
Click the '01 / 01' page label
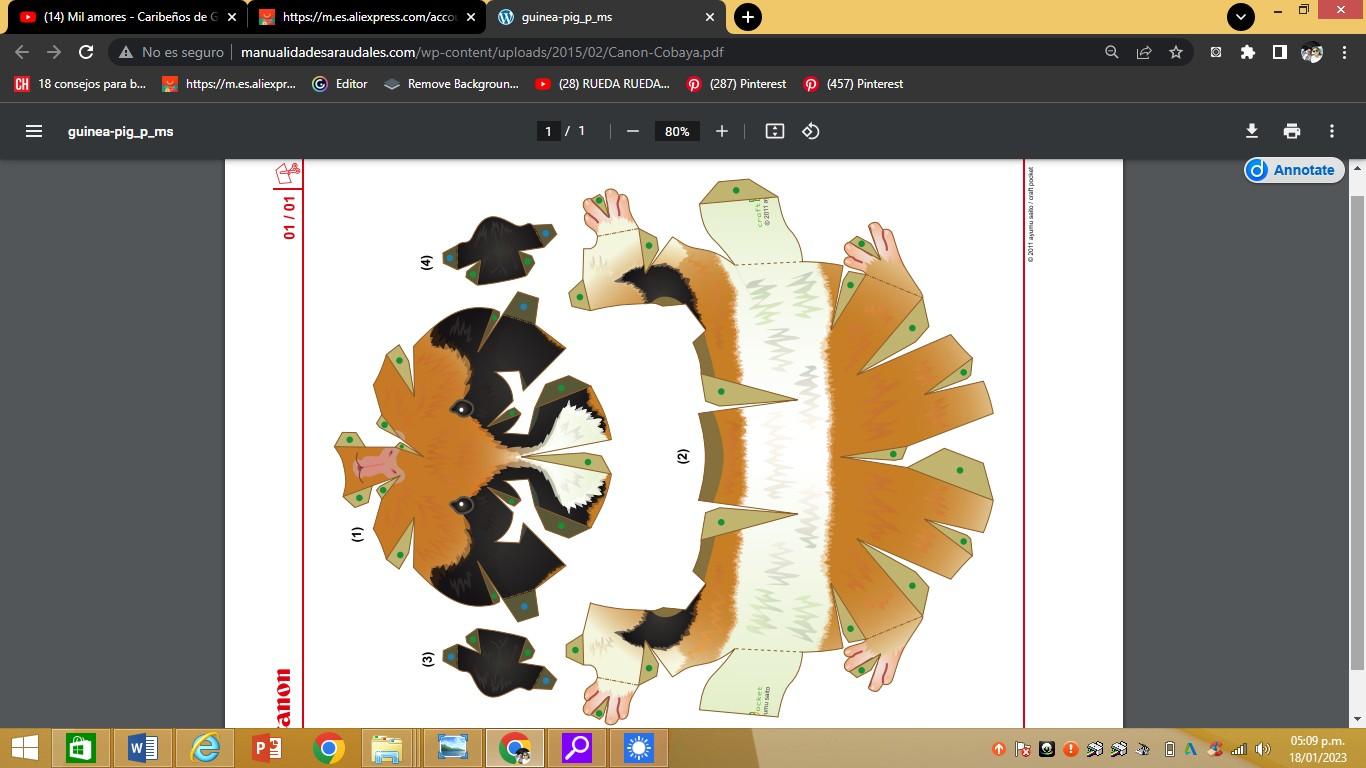click(x=289, y=216)
